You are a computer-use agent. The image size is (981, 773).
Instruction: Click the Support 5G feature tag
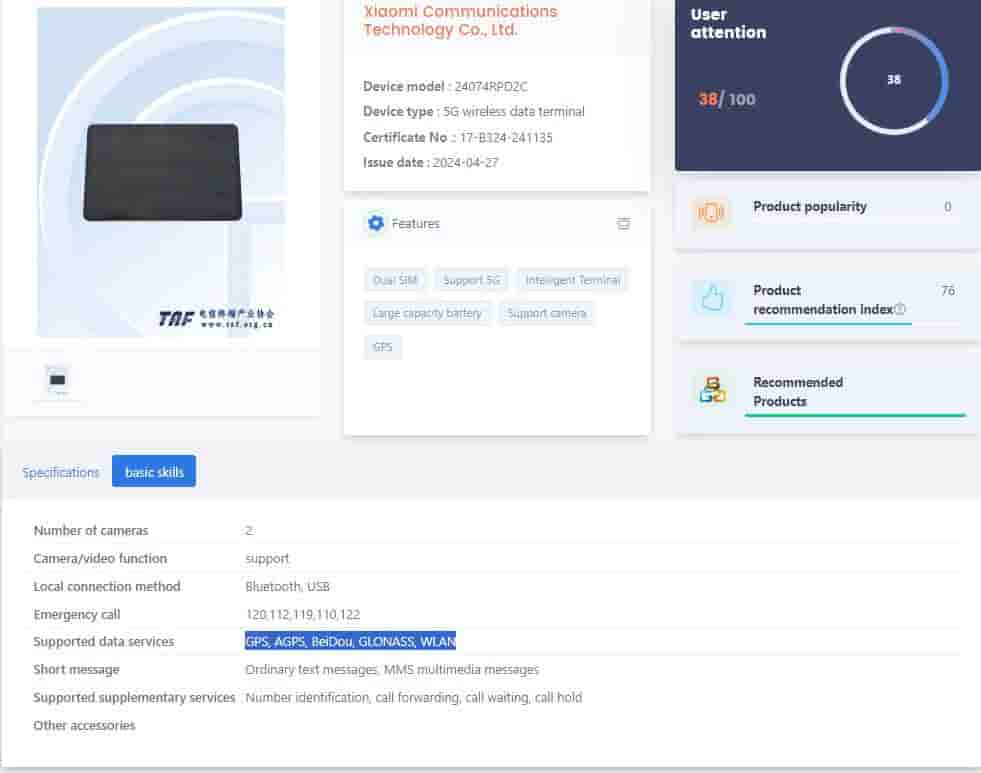click(471, 280)
